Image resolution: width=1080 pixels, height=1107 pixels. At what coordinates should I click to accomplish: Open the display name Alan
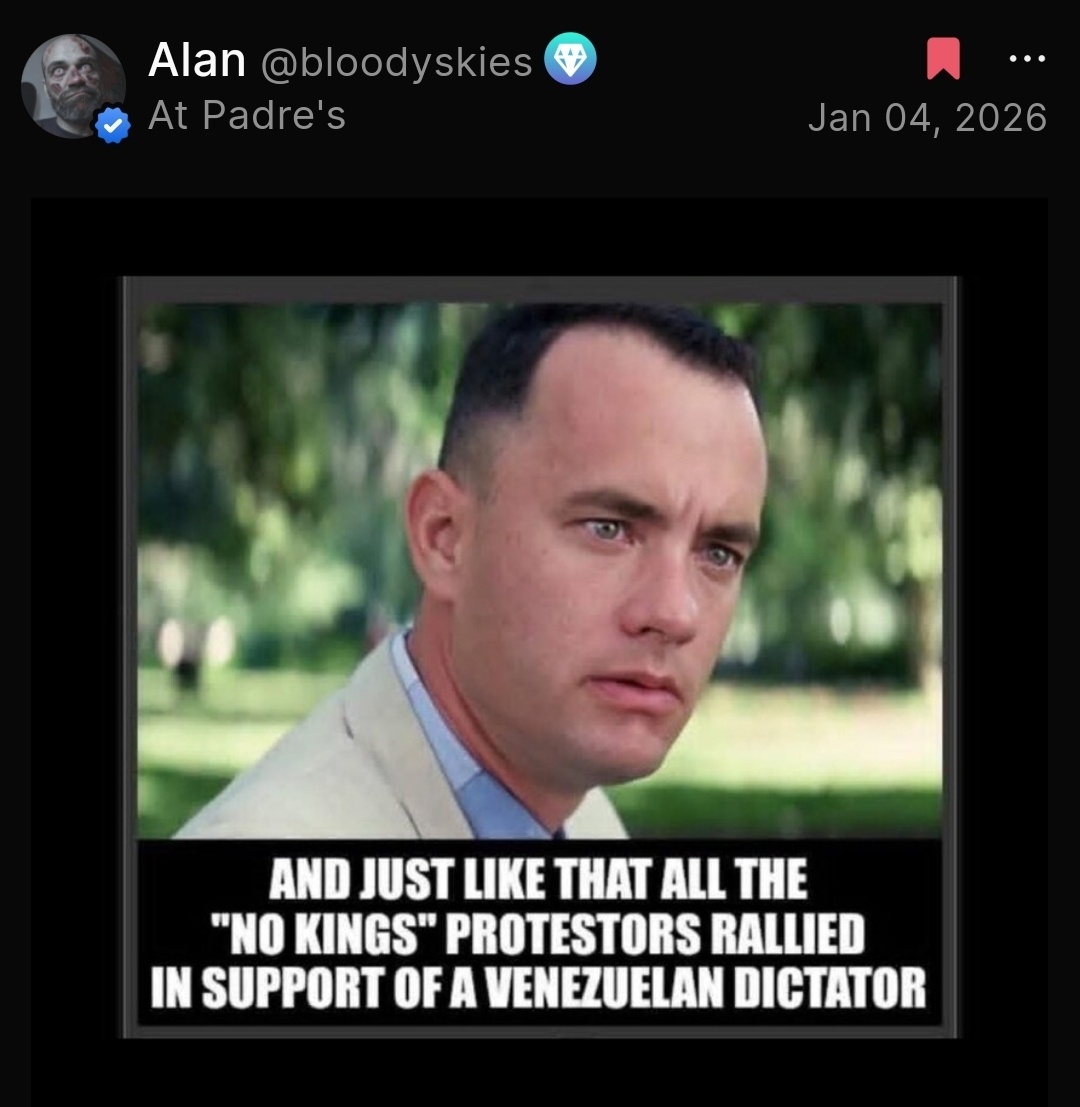pos(197,60)
